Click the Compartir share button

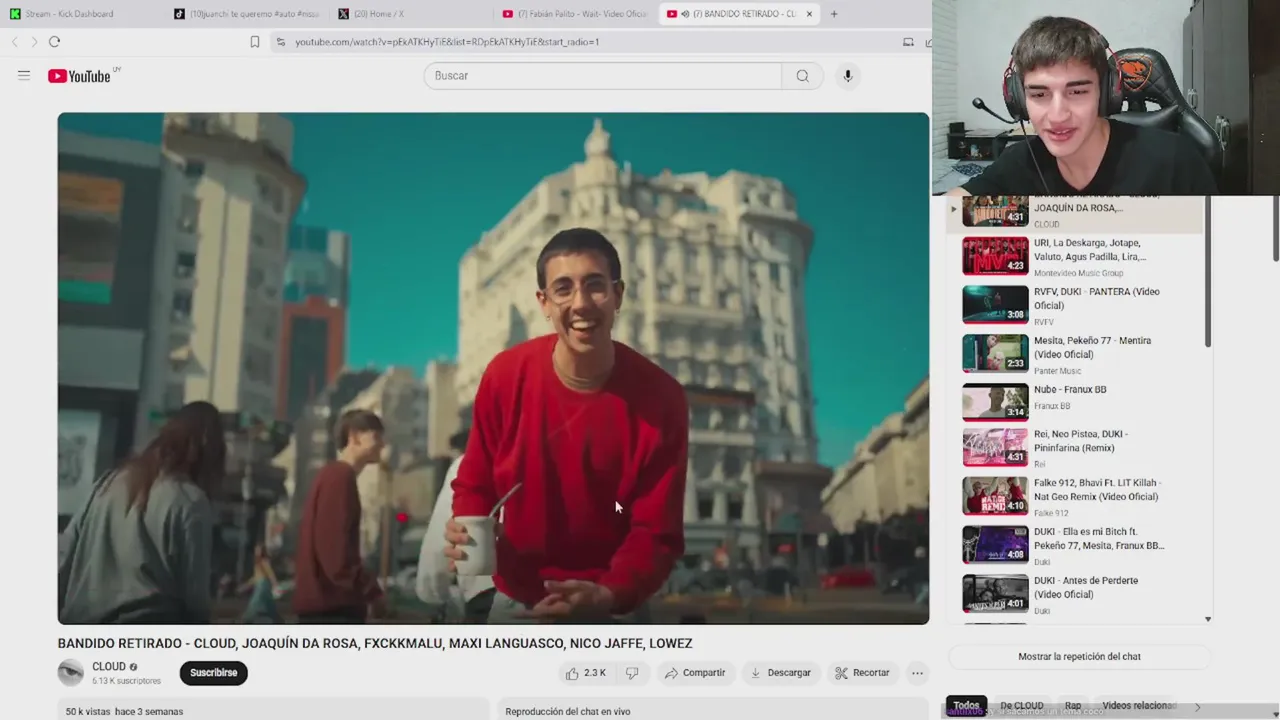coord(695,673)
